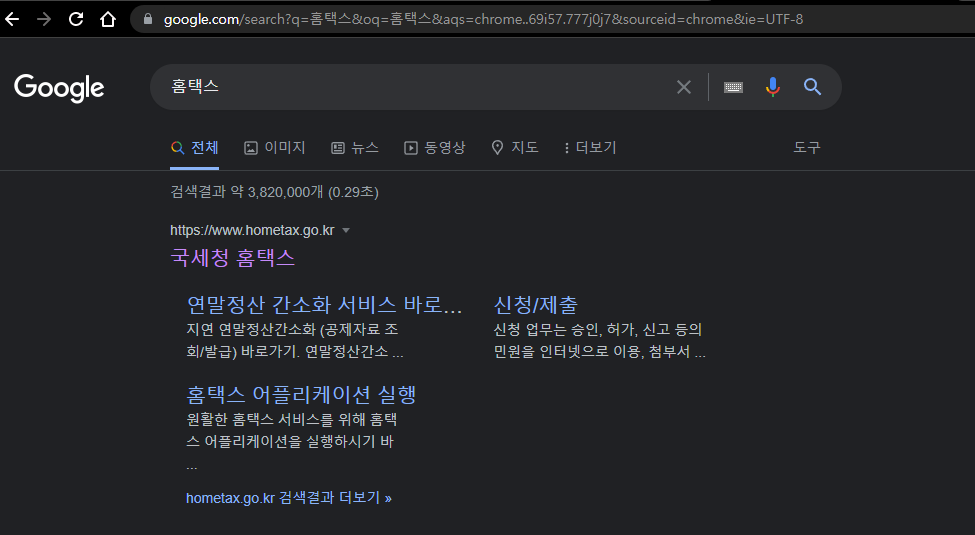Start voice search with the microphone icon
Viewport: 975px width, 535px height.
tap(773, 87)
